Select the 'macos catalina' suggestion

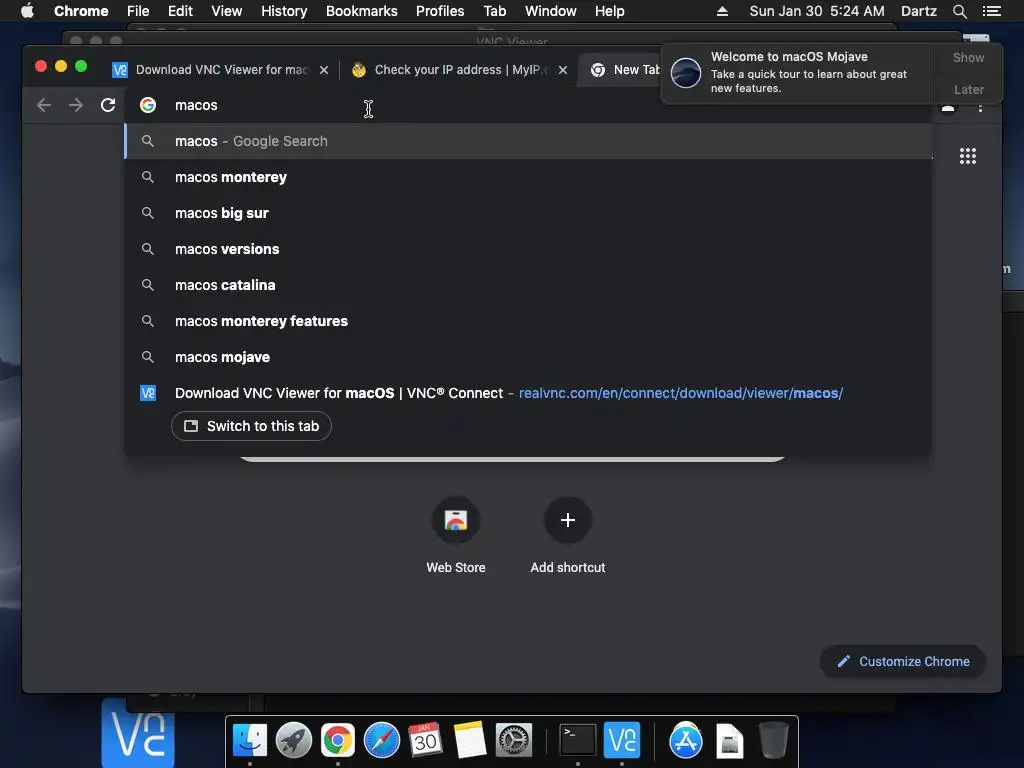528,285
